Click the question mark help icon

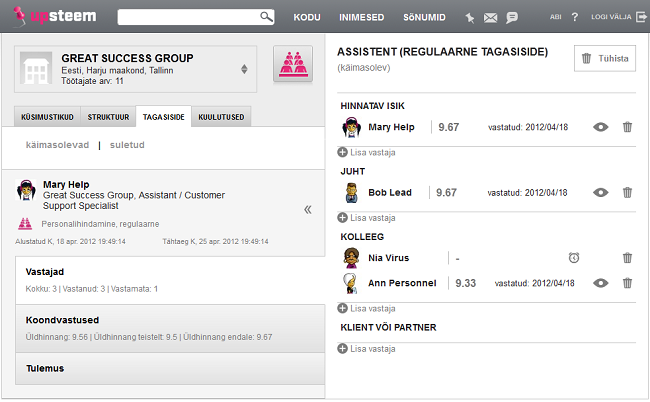click(x=575, y=17)
